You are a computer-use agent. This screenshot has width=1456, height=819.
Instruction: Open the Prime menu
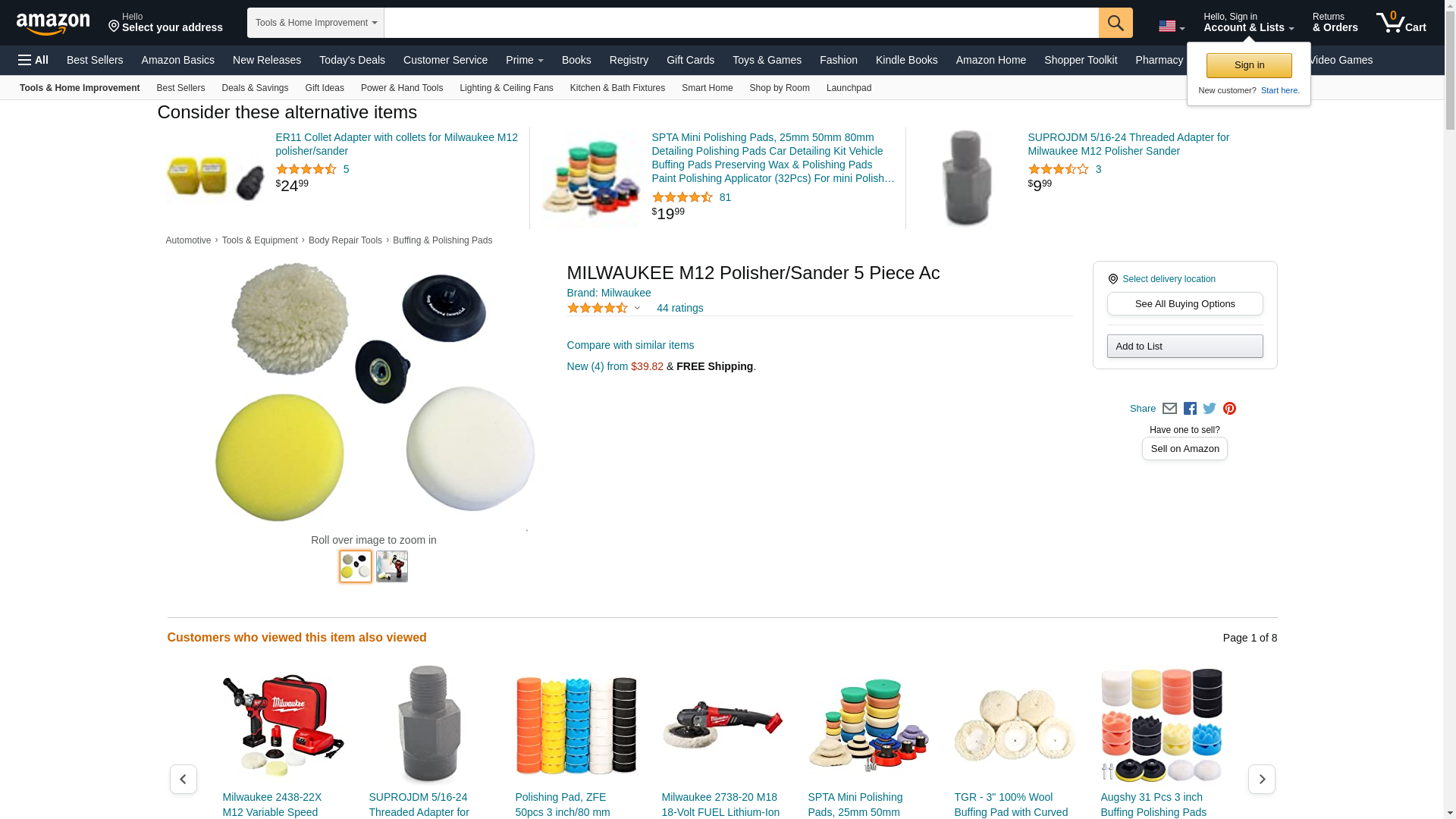[524, 60]
